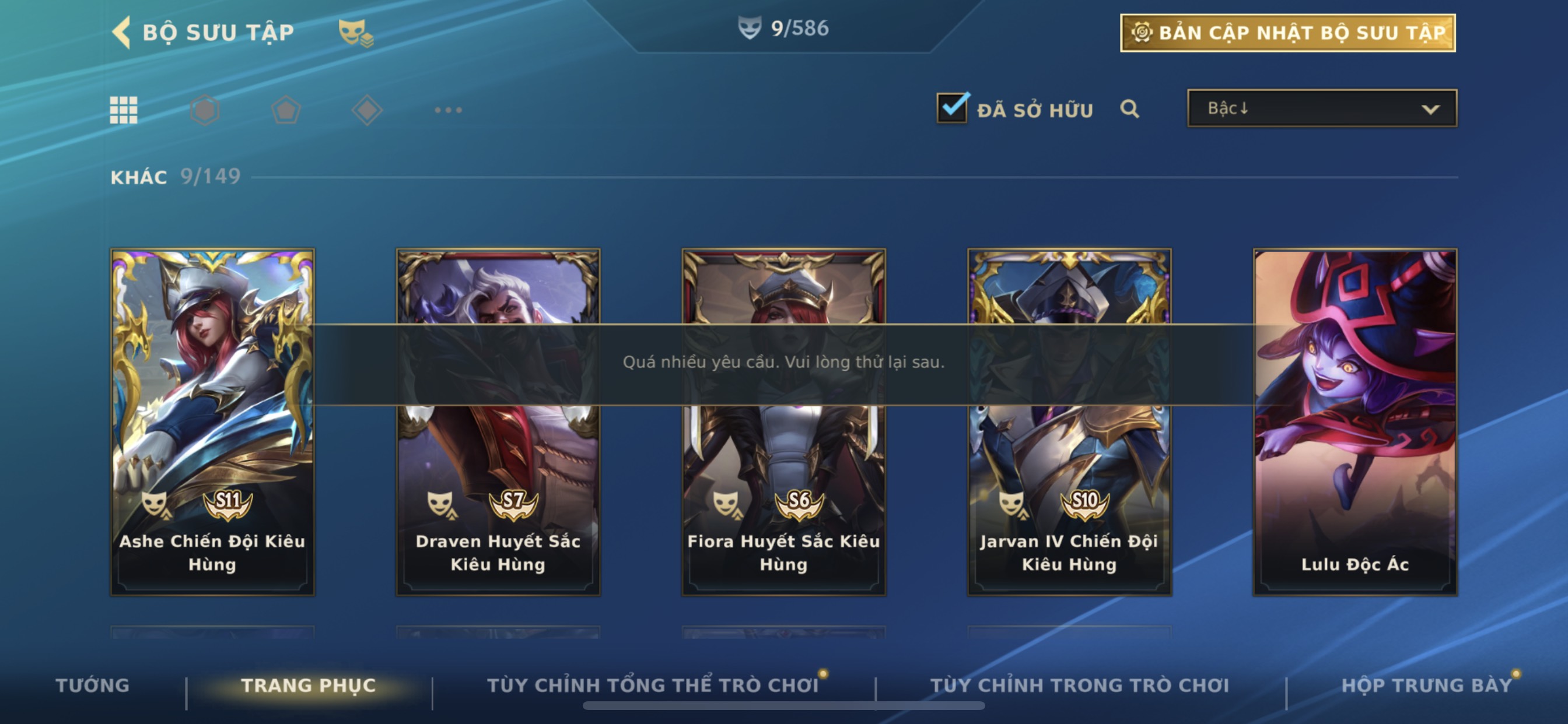The height and width of the screenshot is (724, 1568).
Task: Open the Bậc sort dropdown
Action: 1322,108
